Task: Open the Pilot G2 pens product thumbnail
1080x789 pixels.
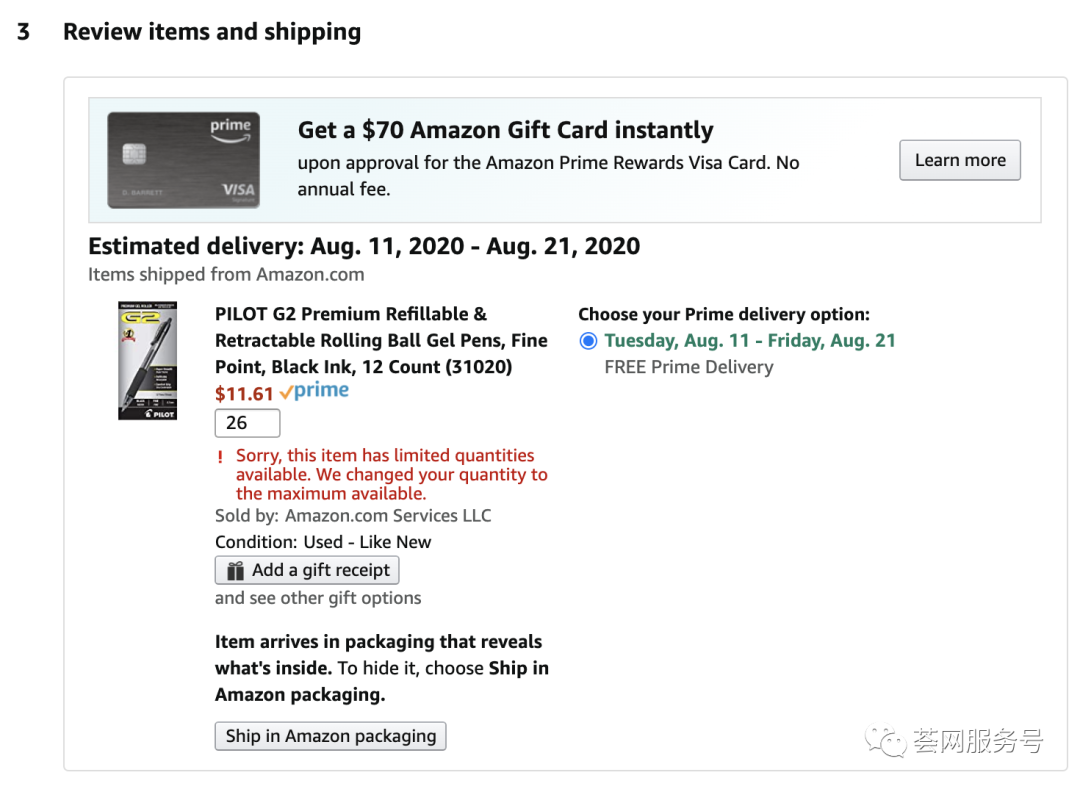Action: tap(147, 360)
